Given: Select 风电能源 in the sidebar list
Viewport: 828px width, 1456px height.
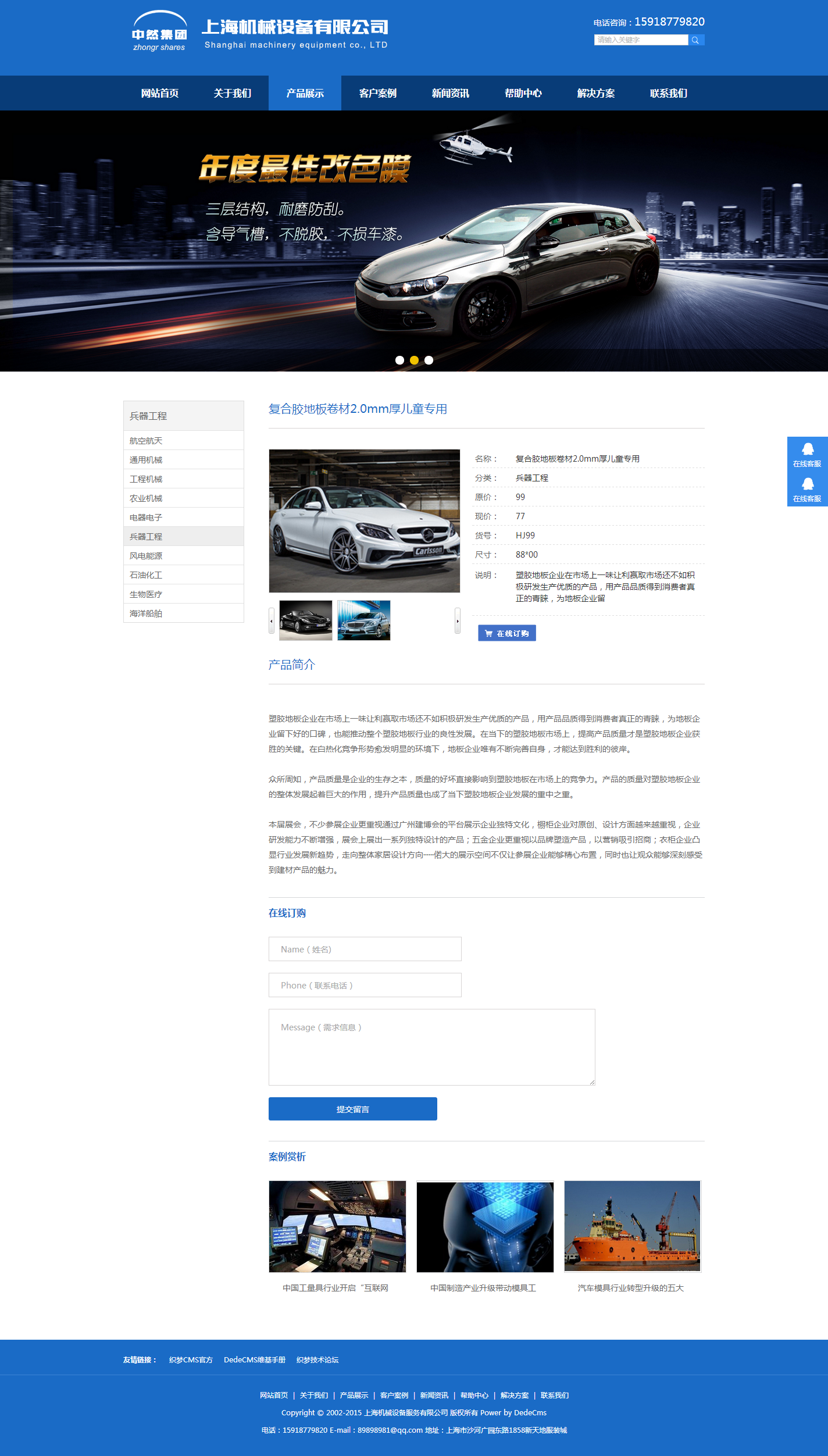Looking at the screenshot, I should click(x=146, y=556).
